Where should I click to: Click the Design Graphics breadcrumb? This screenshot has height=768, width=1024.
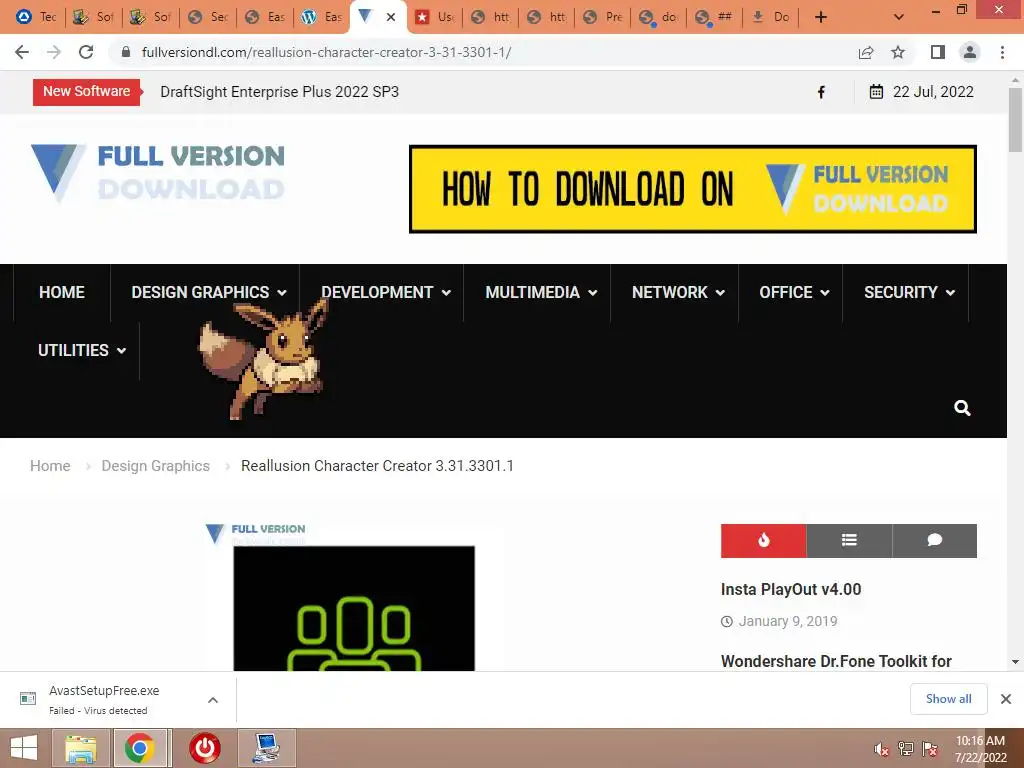point(155,466)
